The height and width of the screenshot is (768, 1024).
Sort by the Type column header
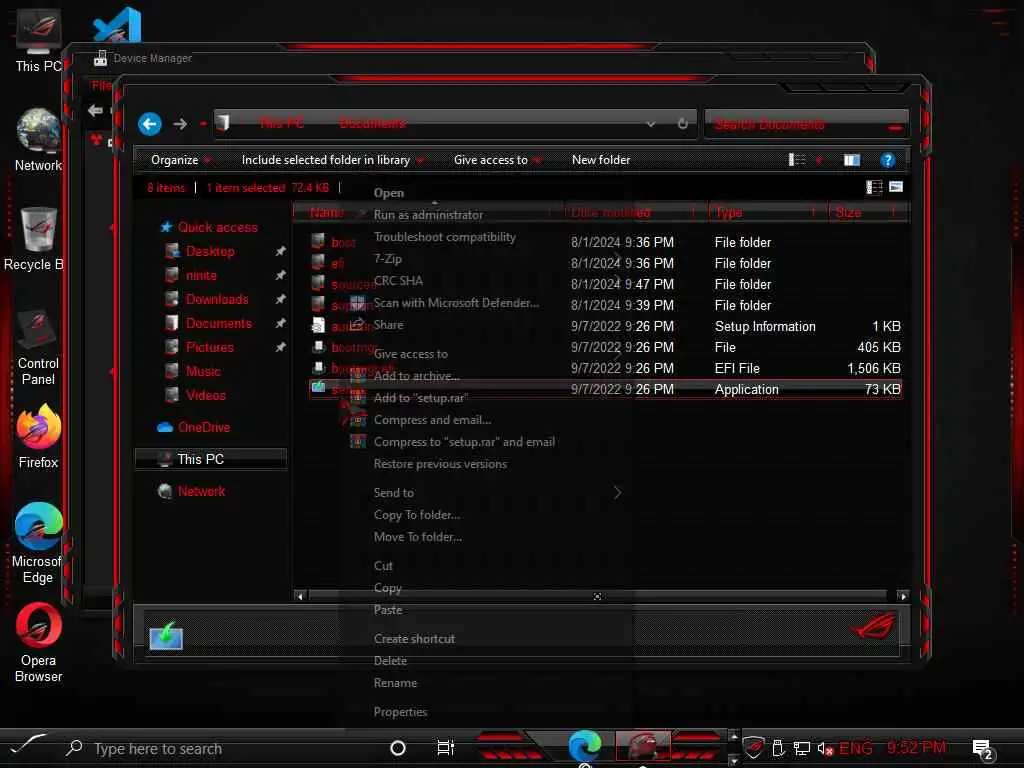point(768,212)
